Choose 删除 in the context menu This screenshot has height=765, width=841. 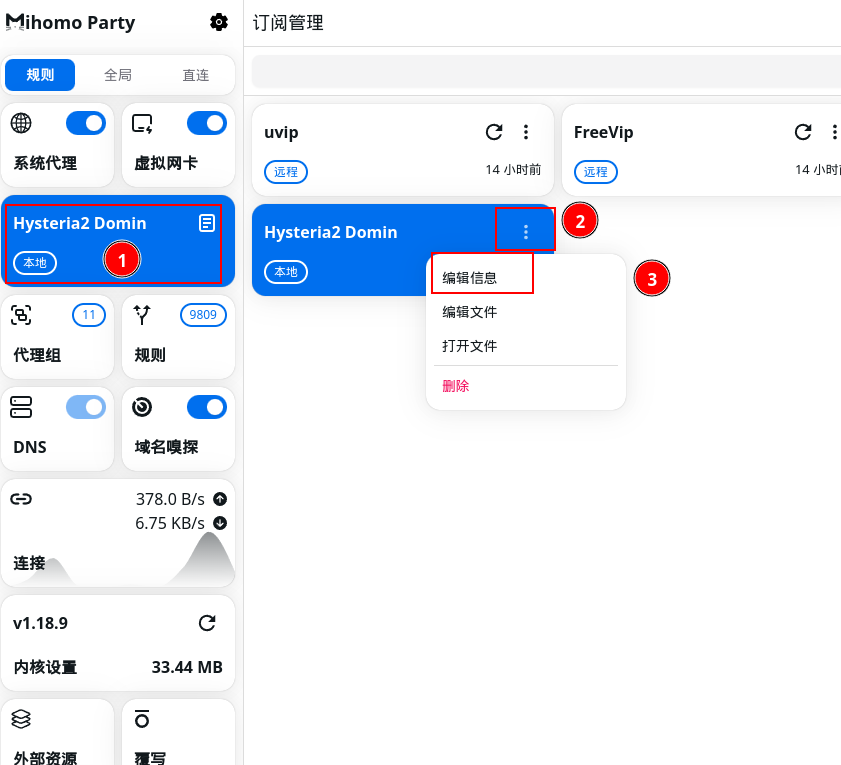tap(456, 386)
